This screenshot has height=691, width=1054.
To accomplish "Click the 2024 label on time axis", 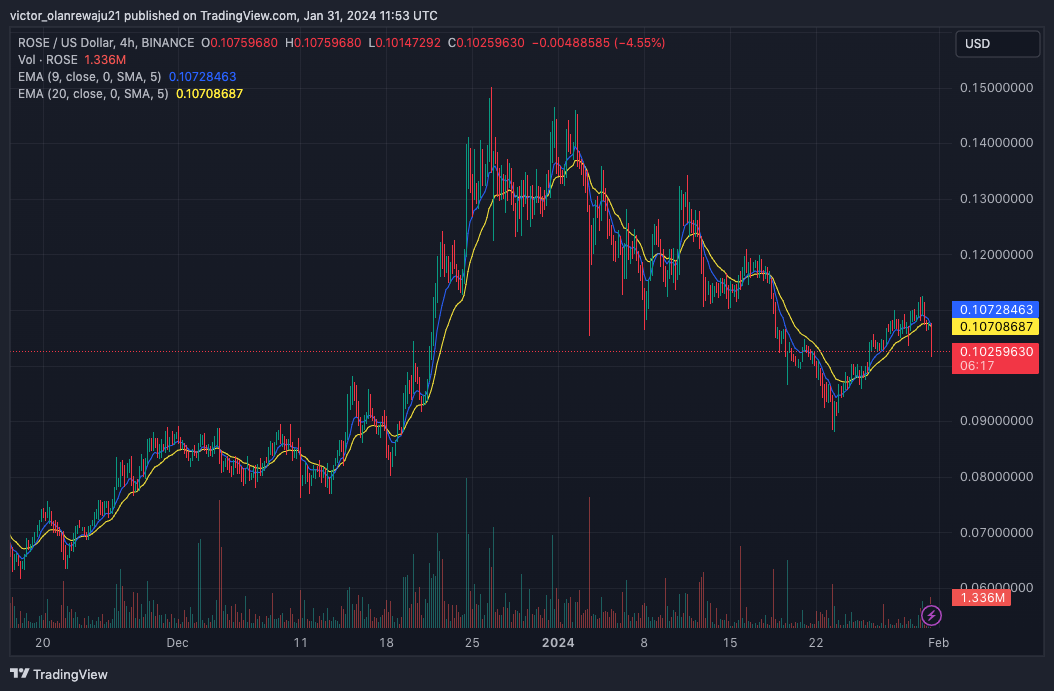I will (x=558, y=643).
